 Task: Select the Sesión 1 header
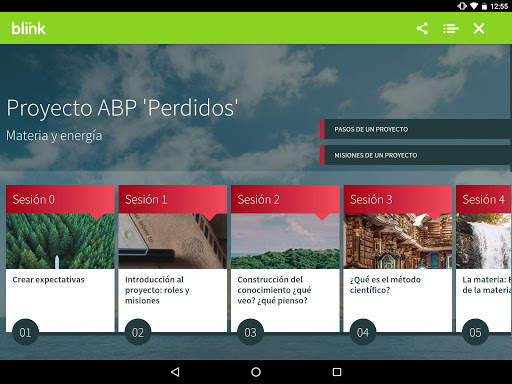coord(173,199)
